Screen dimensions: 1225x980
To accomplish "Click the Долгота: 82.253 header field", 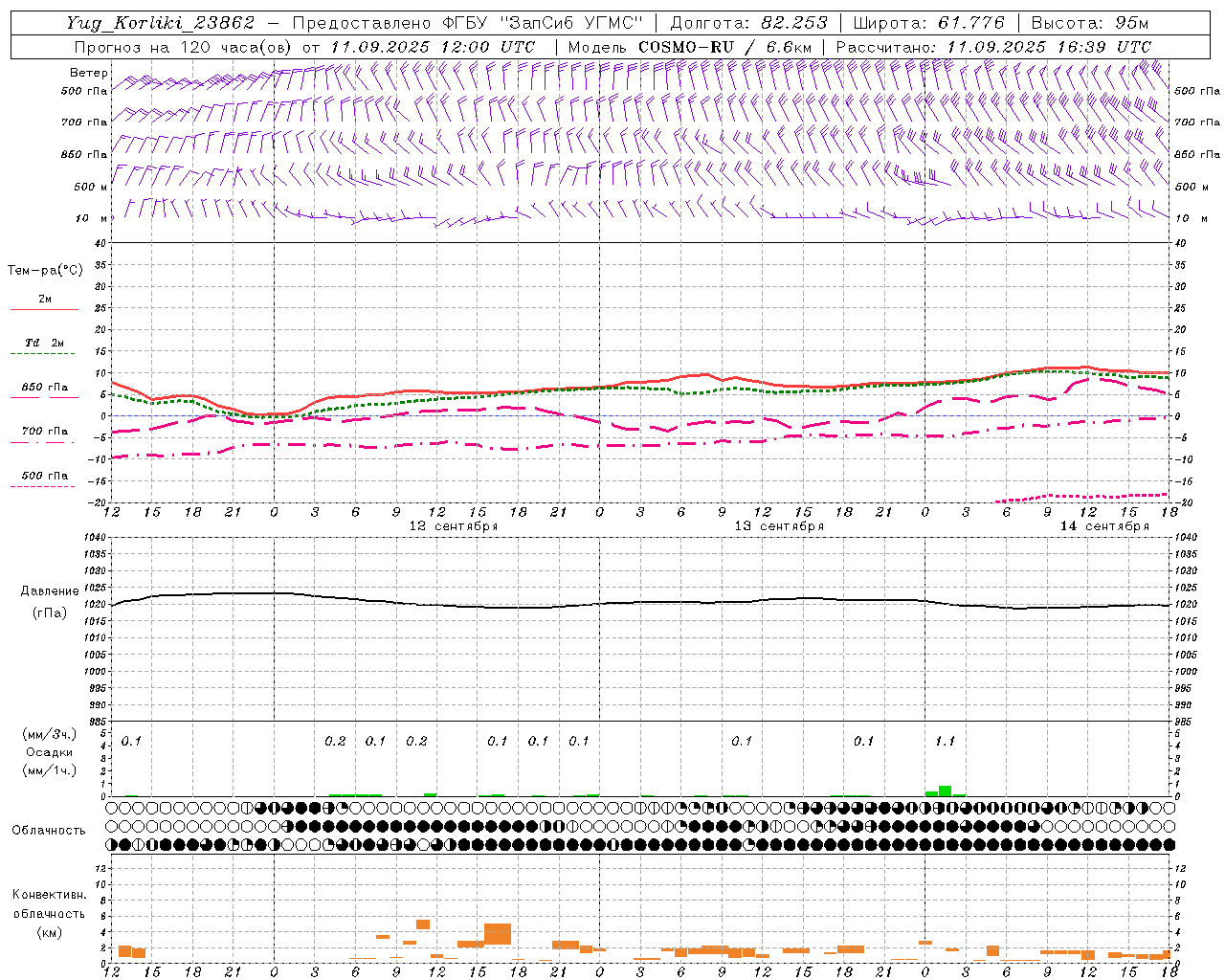I will pos(748,23).
